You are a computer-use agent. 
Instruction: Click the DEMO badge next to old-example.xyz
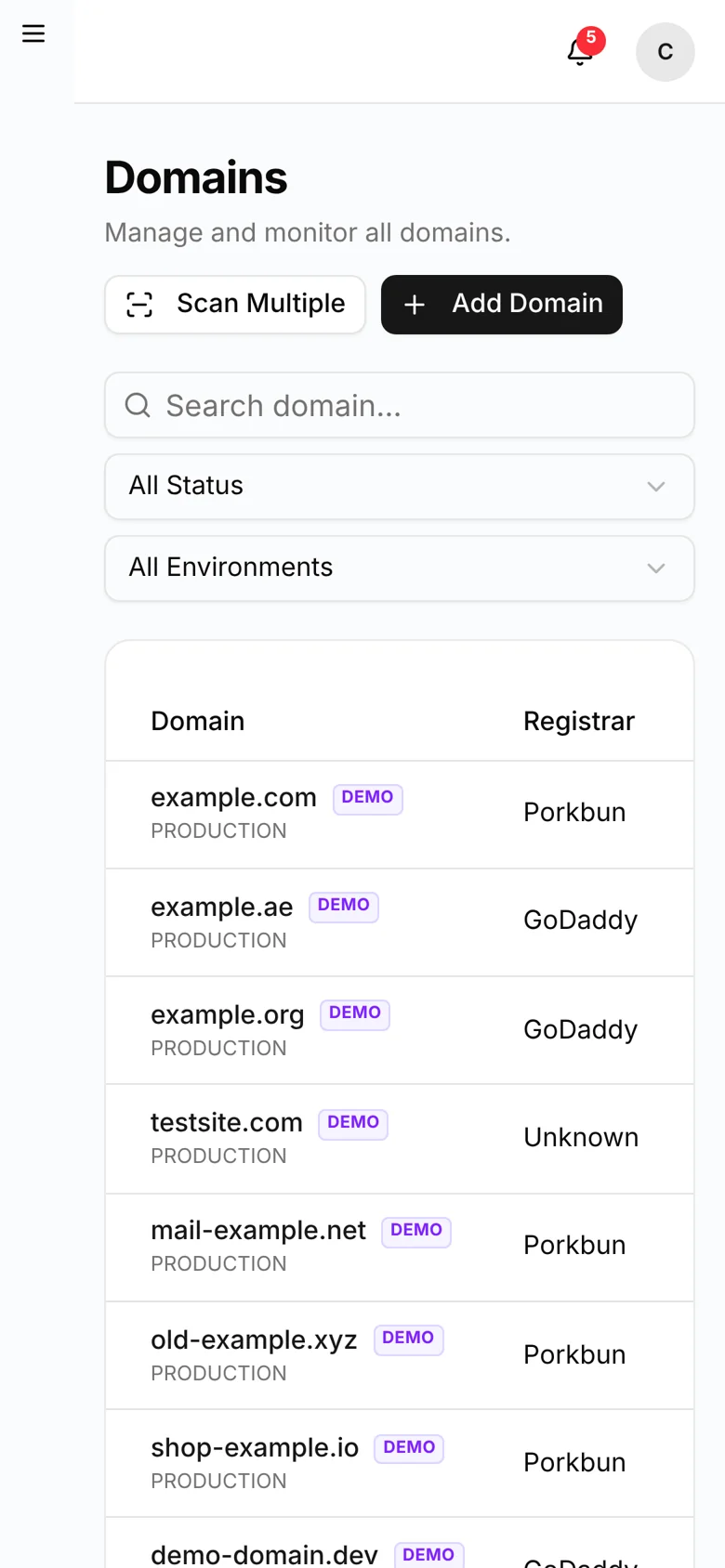tap(409, 1339)
